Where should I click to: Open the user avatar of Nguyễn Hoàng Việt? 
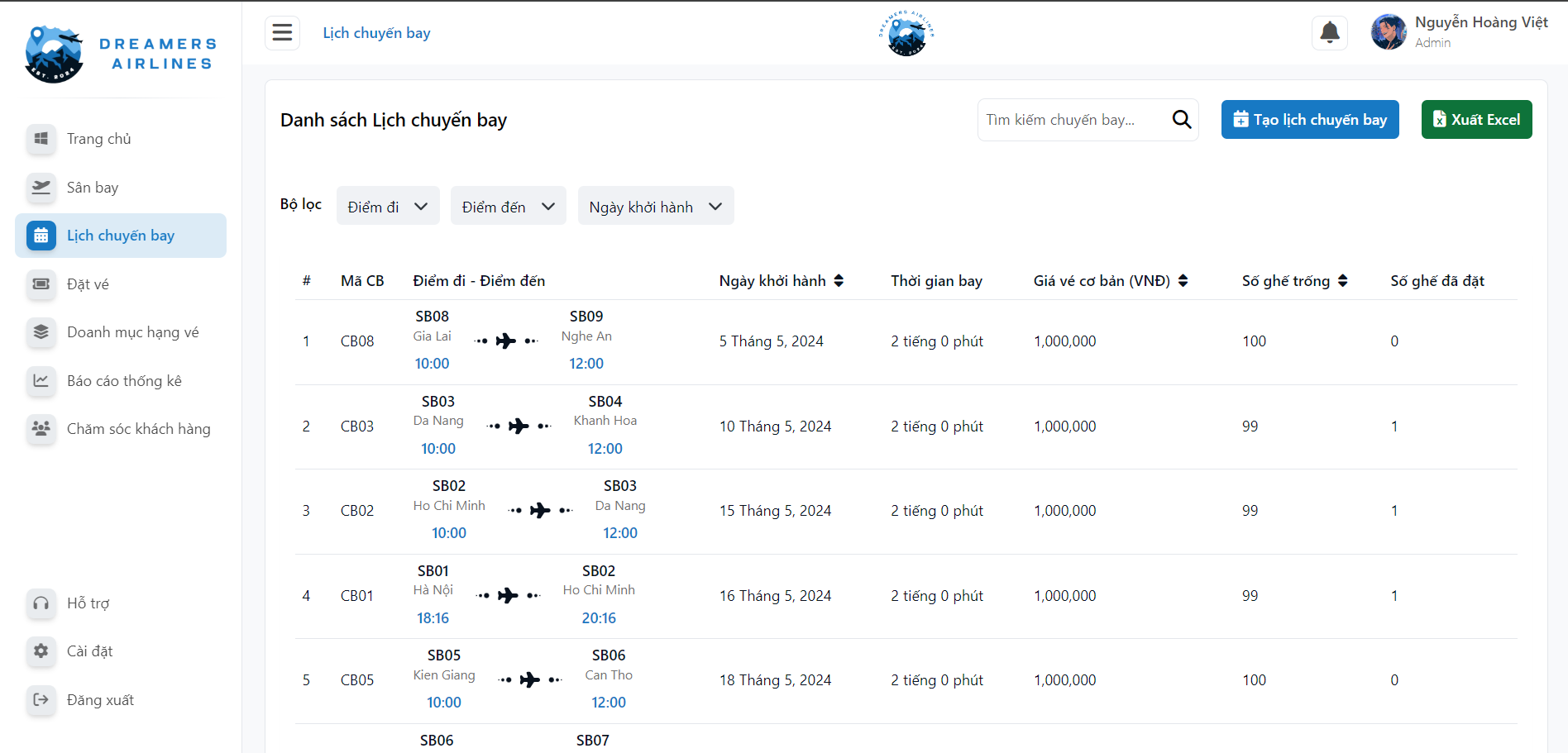pos(1389,32)
